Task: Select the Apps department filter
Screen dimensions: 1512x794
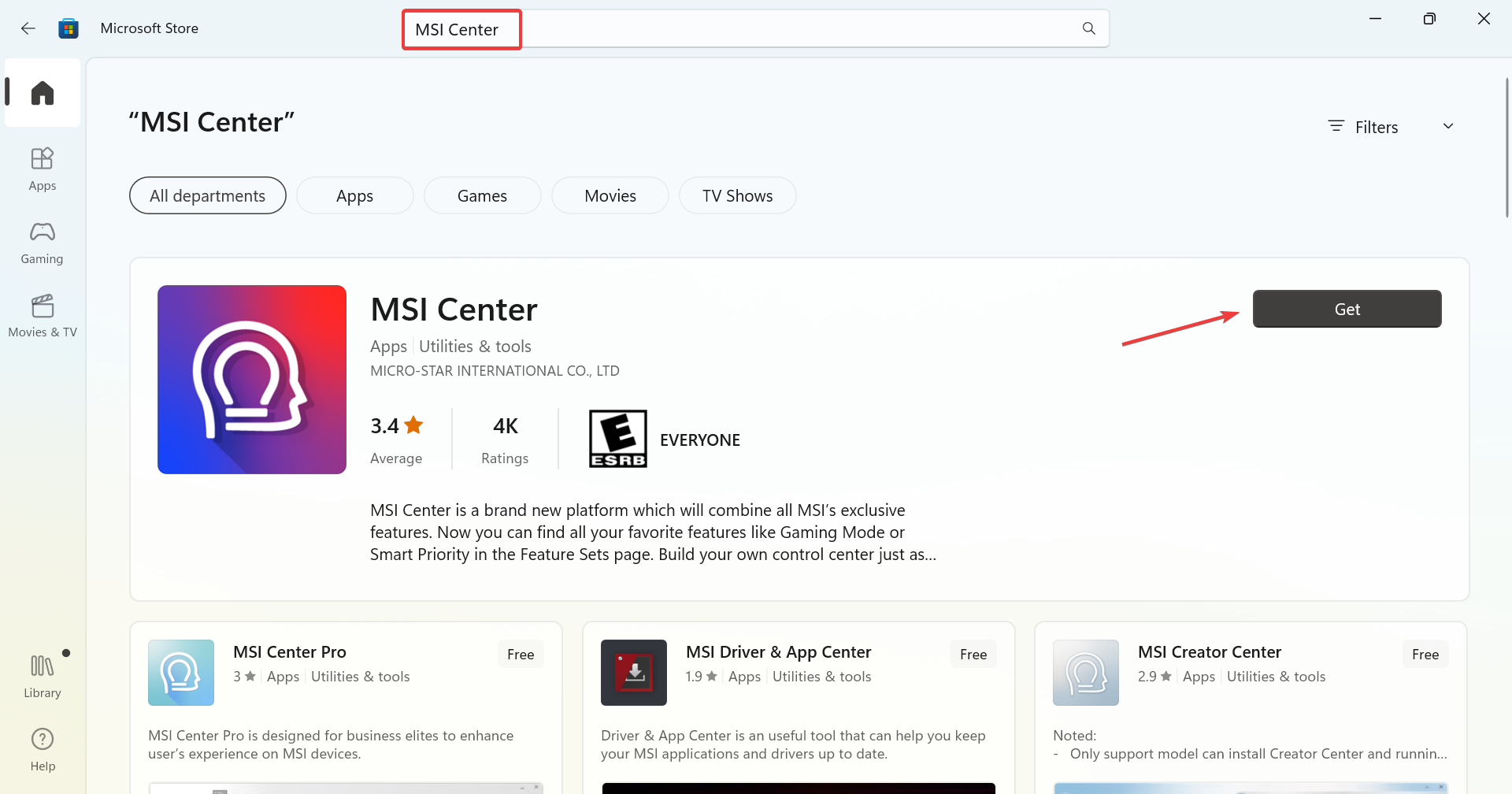Action: click(355, 195)
